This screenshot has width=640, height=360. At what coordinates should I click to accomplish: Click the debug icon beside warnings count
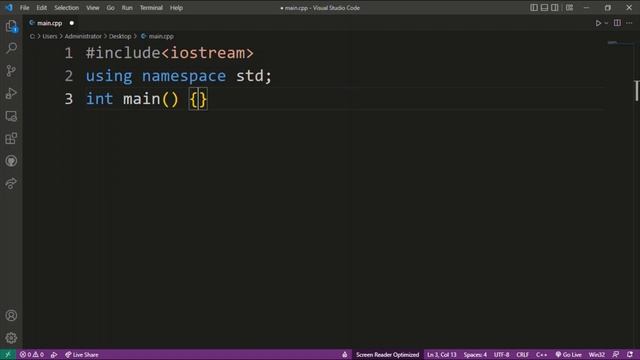click(x=54, y=354)
